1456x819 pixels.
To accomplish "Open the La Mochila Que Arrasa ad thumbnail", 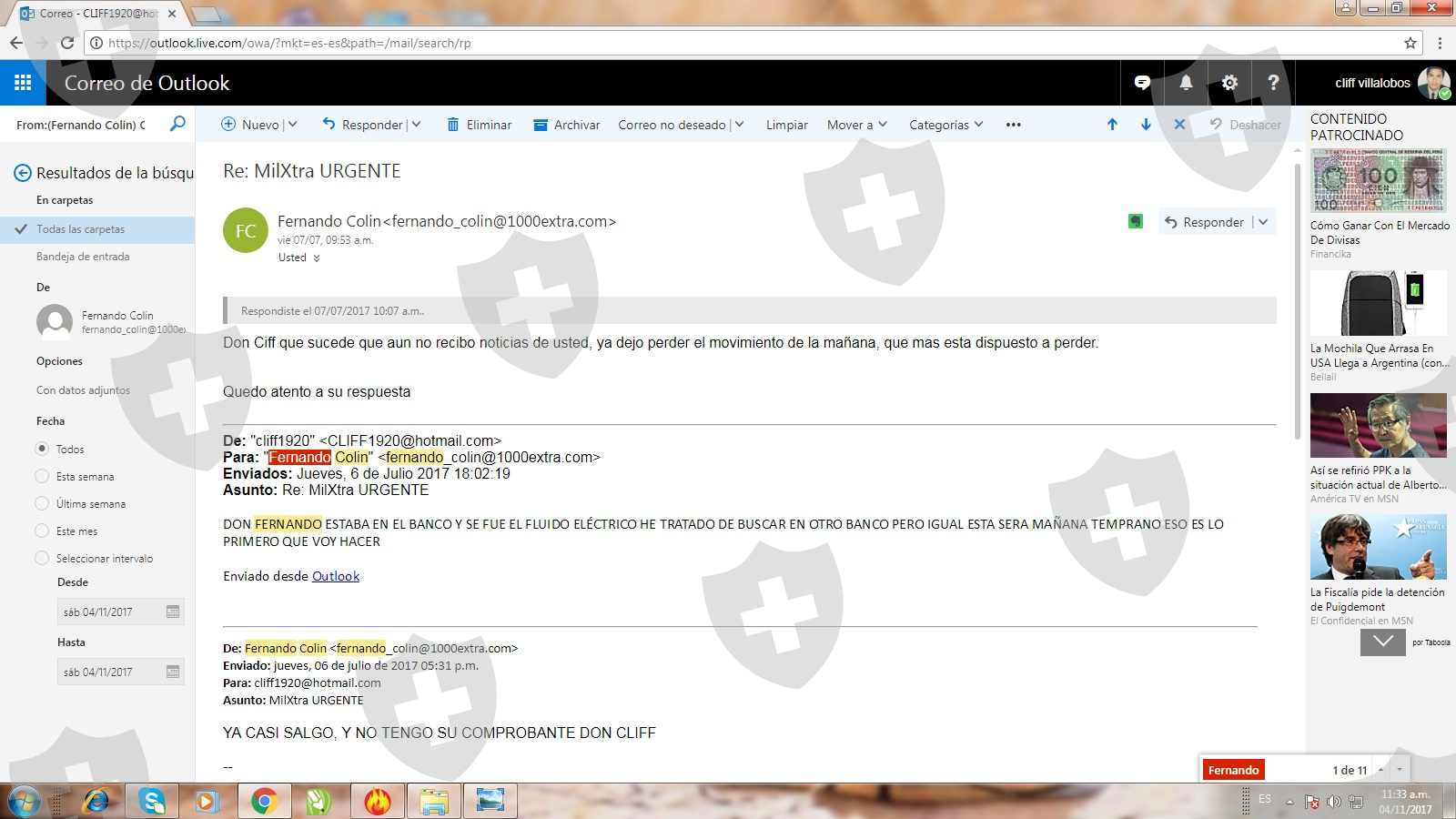I will (x=1379, y=303).
